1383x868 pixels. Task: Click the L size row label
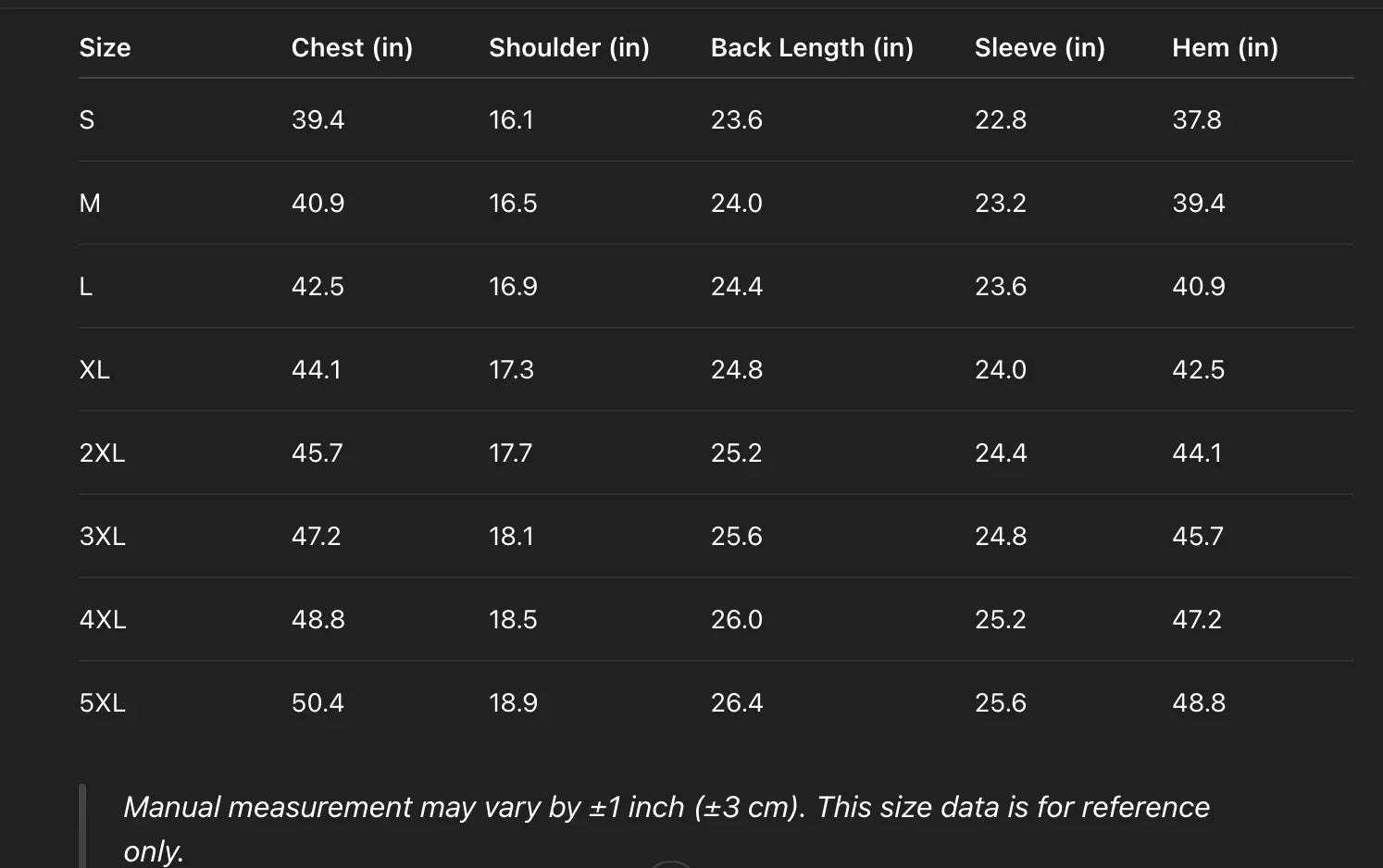point(86,287)
